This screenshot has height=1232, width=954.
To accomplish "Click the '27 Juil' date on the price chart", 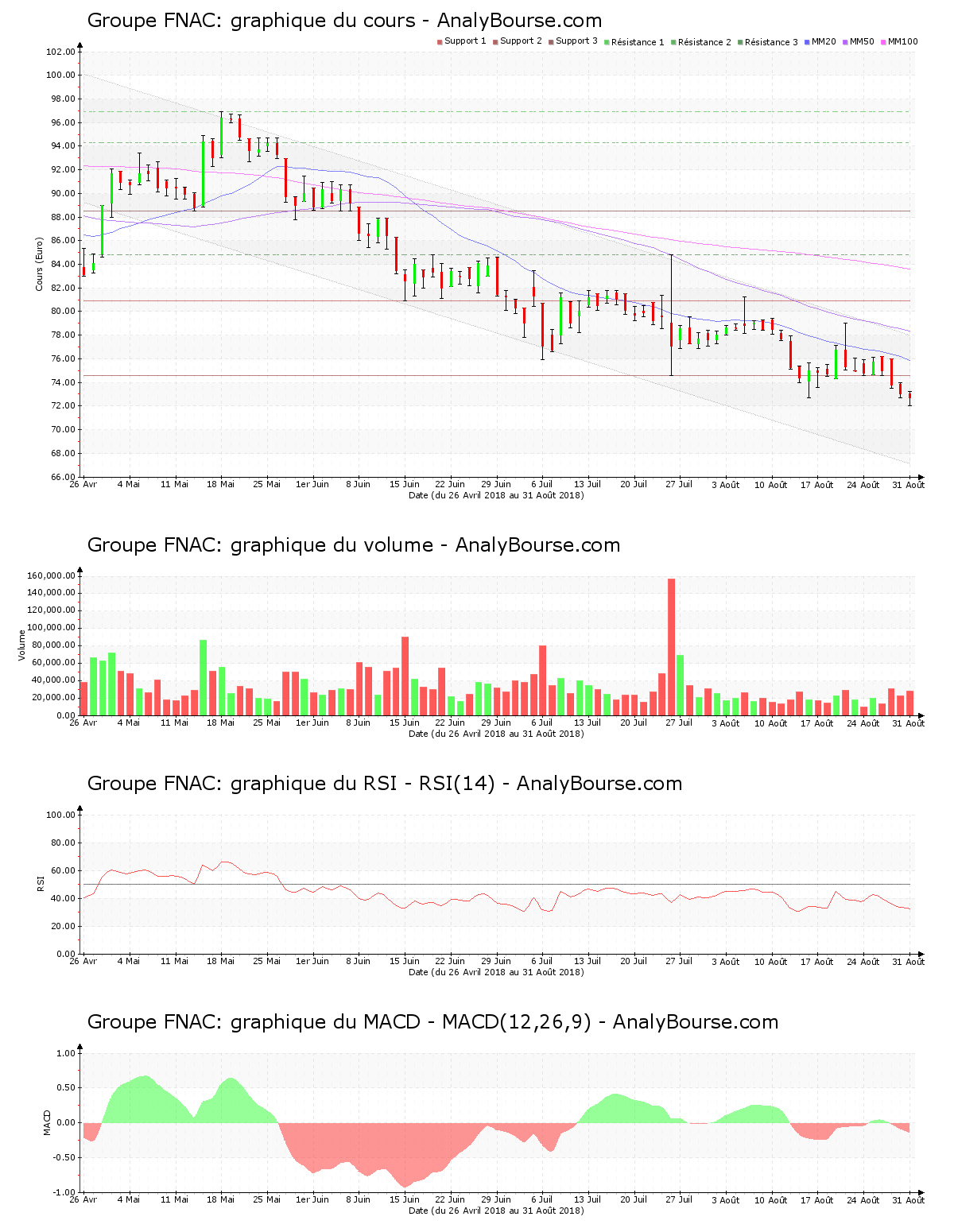I will tap(680, 484).
